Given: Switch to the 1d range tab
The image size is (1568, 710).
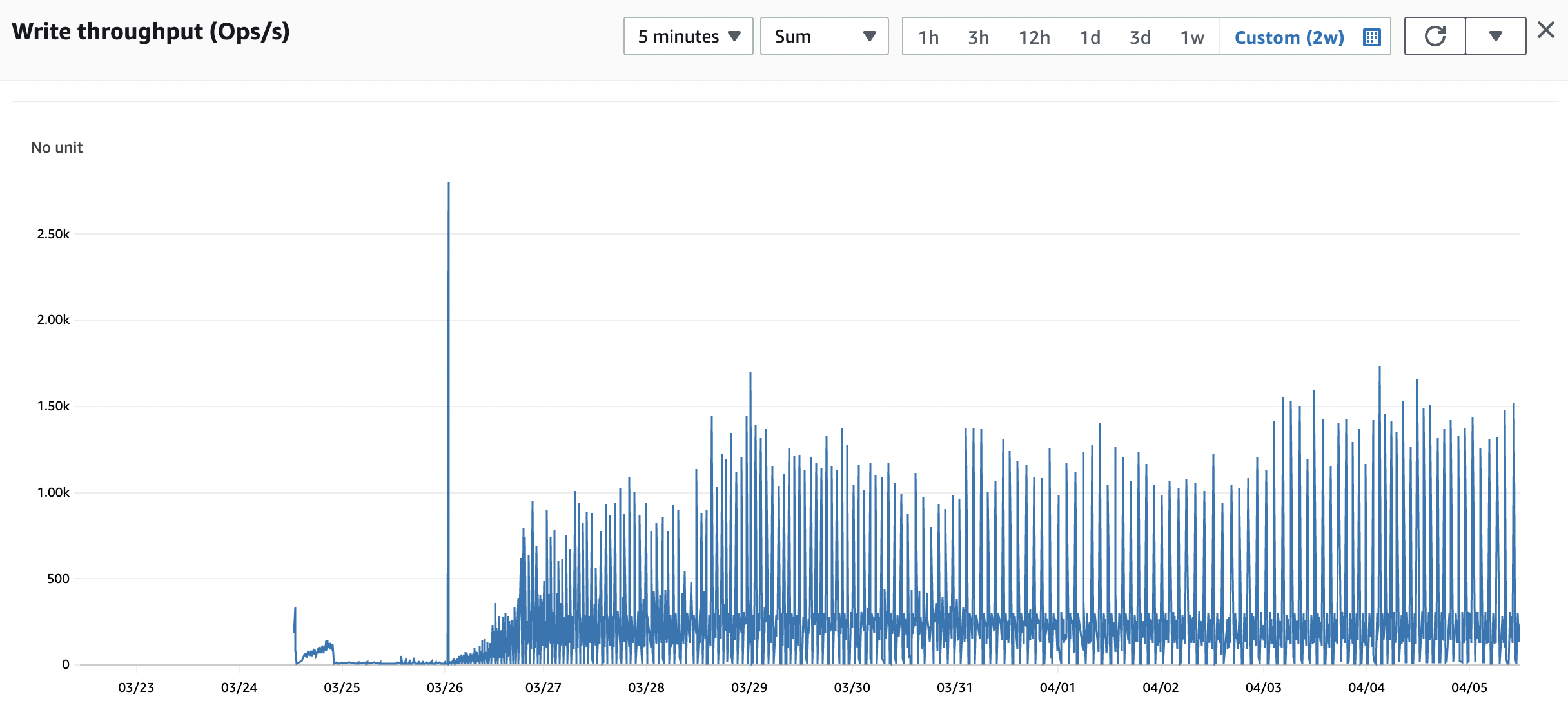Looking at the screenshot, I should [x=1091, y=37].
